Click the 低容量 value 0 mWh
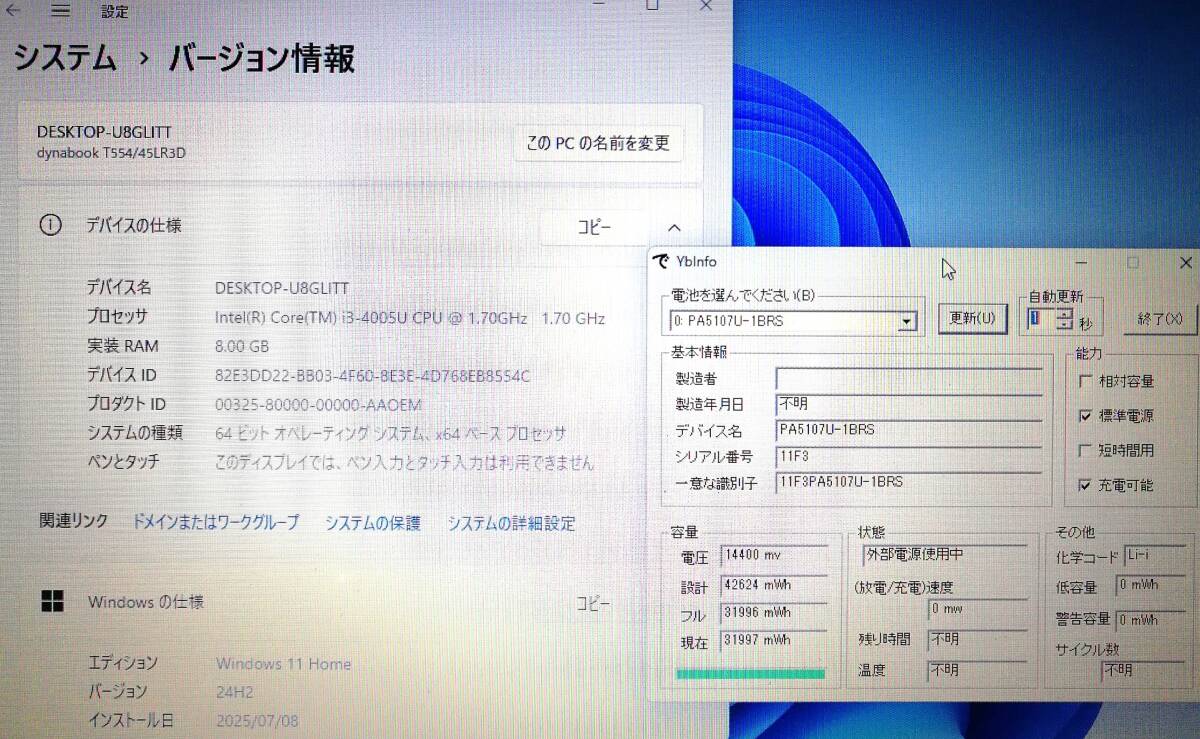Viewport: 1200px width, 739px height. tap(1152, 586)
